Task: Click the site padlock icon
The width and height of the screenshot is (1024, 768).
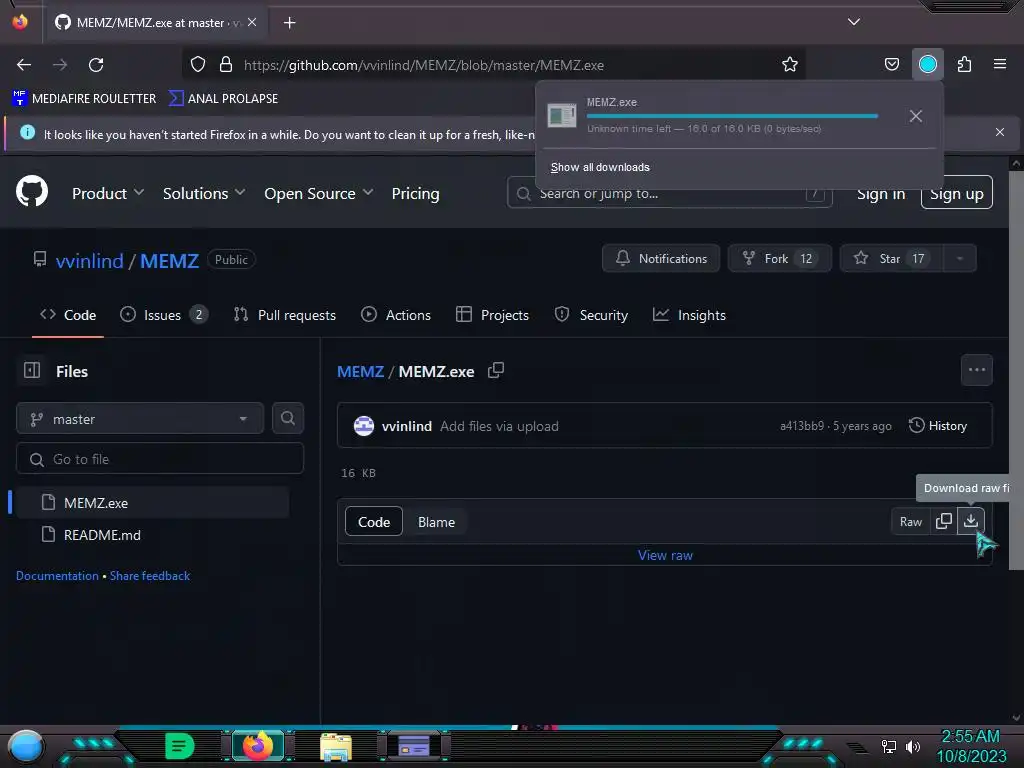Action: (x=226, y=65)
